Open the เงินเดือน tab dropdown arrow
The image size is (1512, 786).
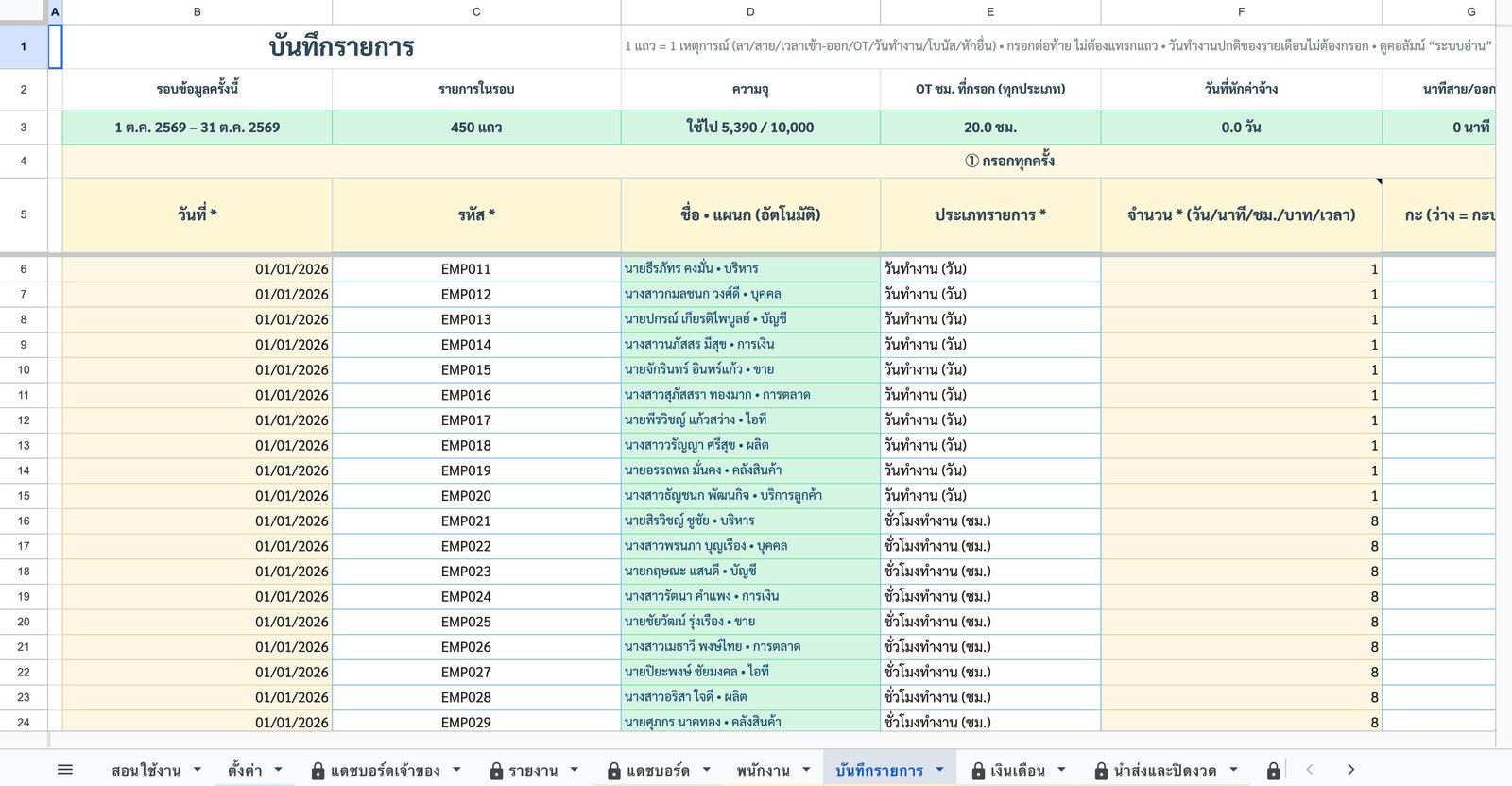1061,770
